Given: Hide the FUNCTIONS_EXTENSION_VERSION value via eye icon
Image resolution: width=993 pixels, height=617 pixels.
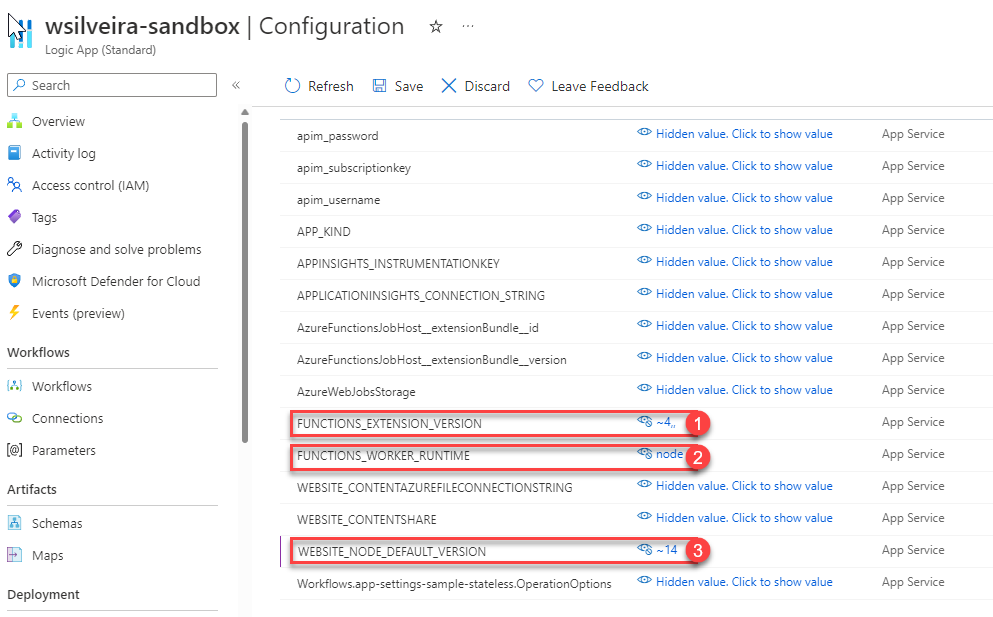Looking at the screenshot, I should click(645, 422).
